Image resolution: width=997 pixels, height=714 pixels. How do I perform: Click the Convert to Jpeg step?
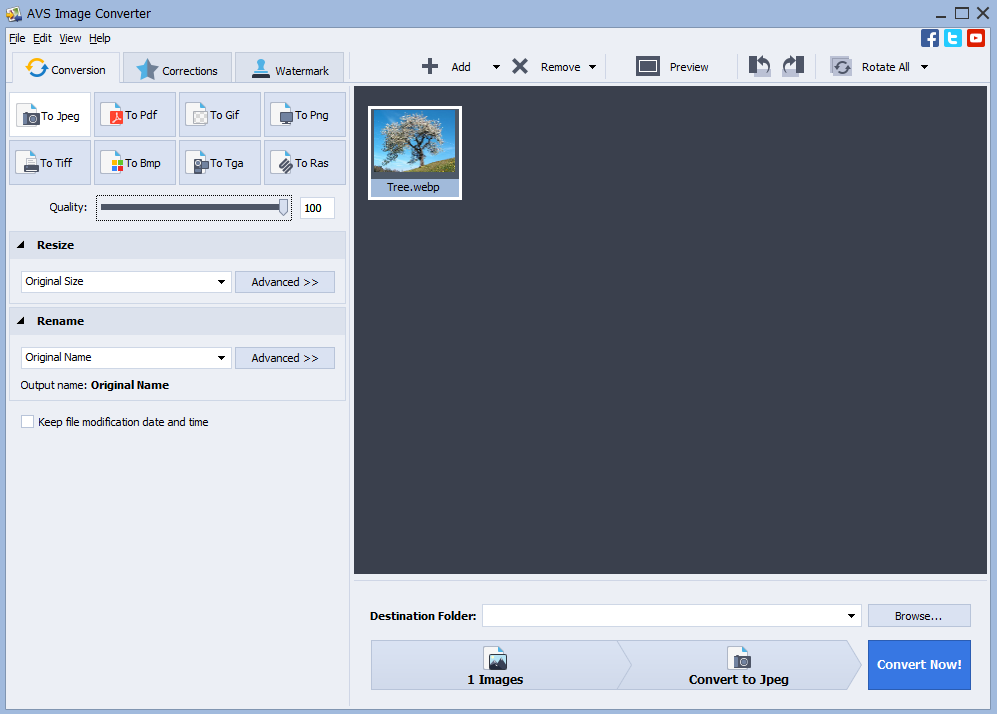coord(738,665)
